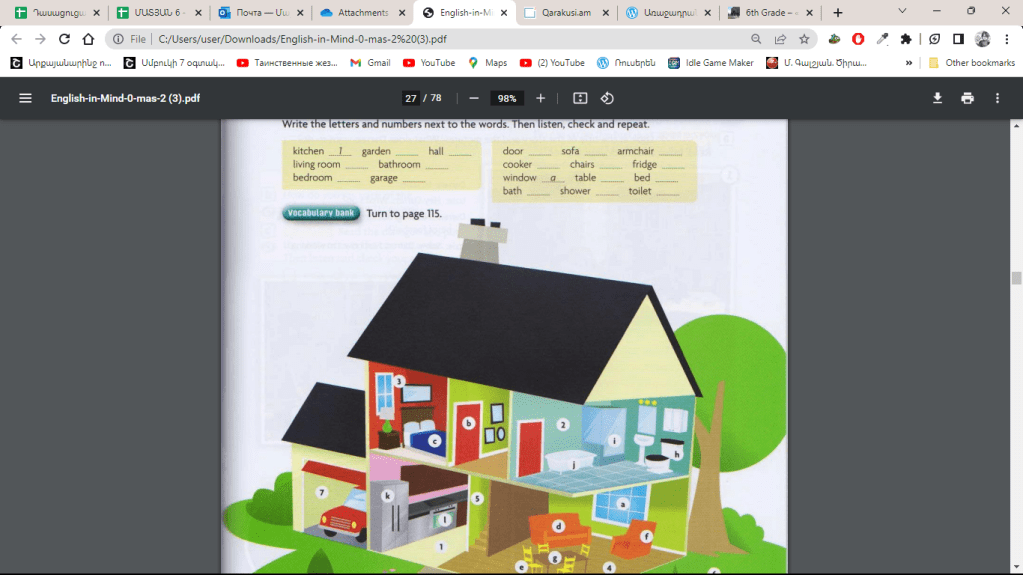Open the PDF sidebar menu
The image size is (1023, 575).
coord(25,98)
